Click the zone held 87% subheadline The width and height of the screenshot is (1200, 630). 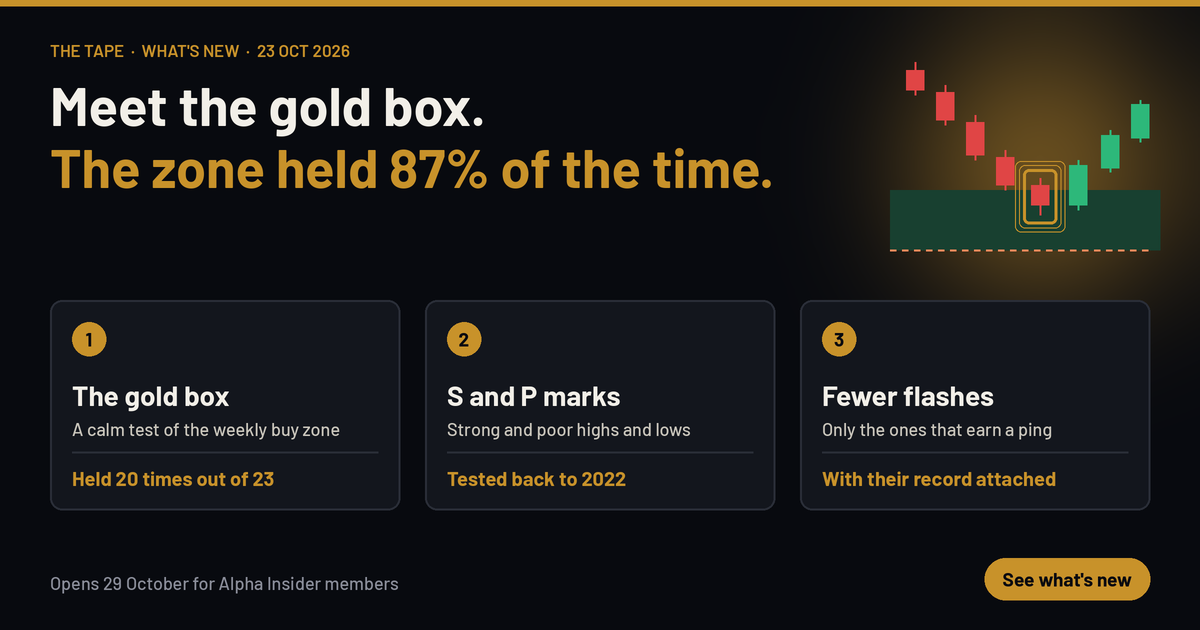click(411, 168)
